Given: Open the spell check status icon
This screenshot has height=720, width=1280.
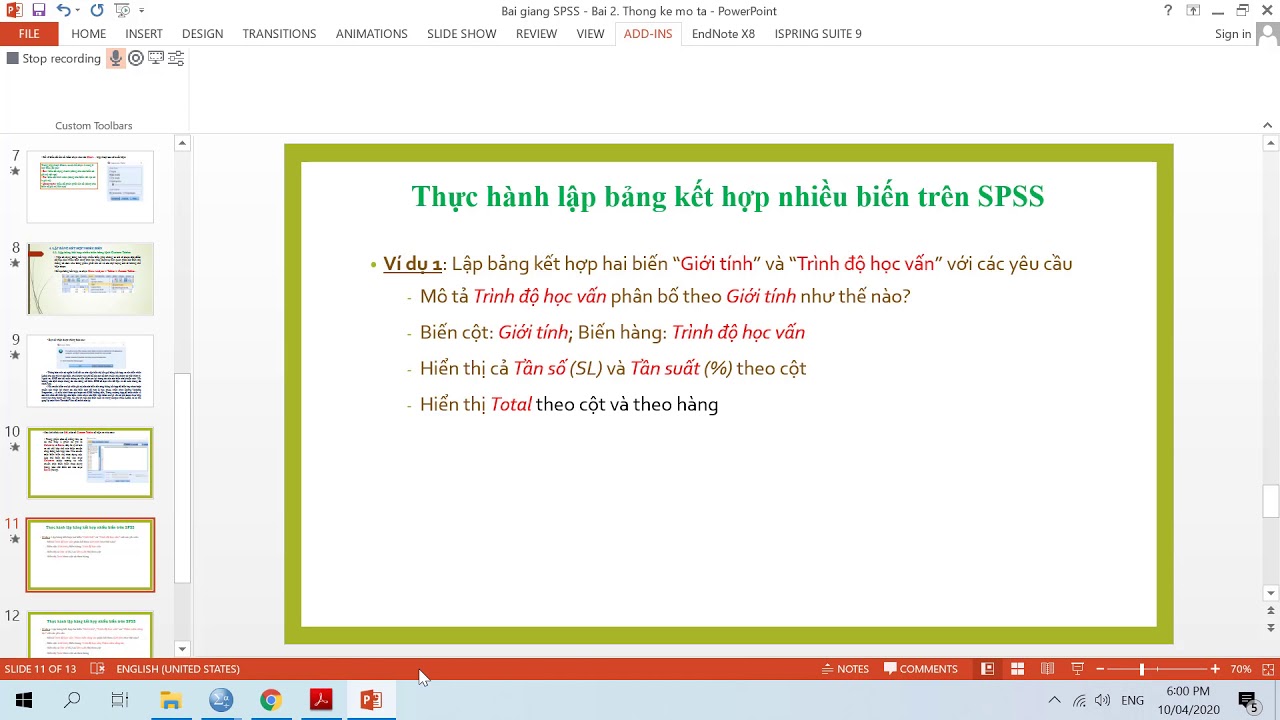Looking at the screenshot, I should pos(97,669).
